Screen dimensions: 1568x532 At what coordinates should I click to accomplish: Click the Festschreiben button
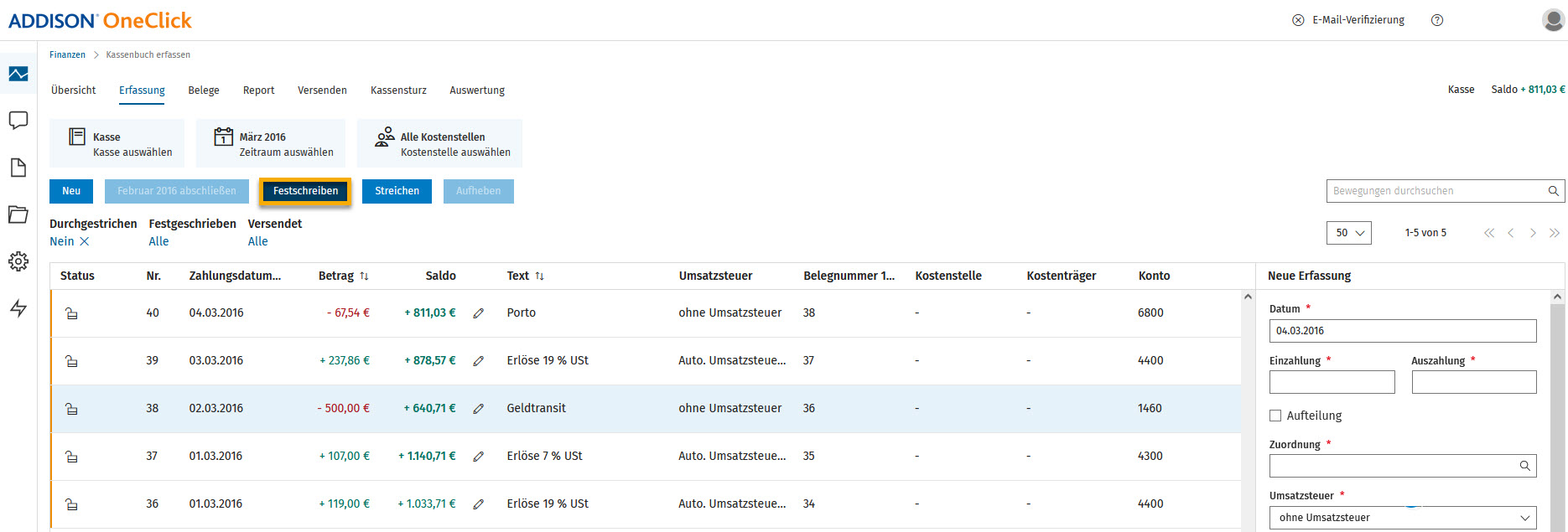click(x=305, y=191)
